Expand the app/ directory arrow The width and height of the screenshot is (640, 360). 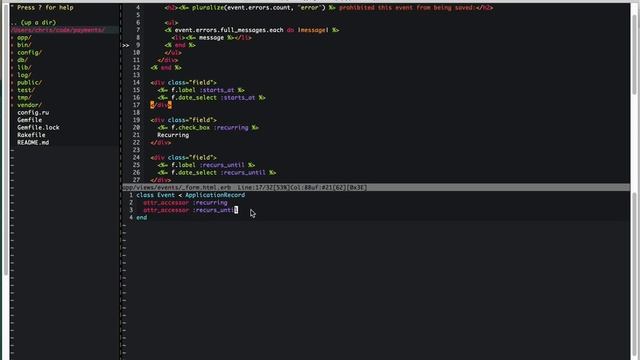pos(12,38)
